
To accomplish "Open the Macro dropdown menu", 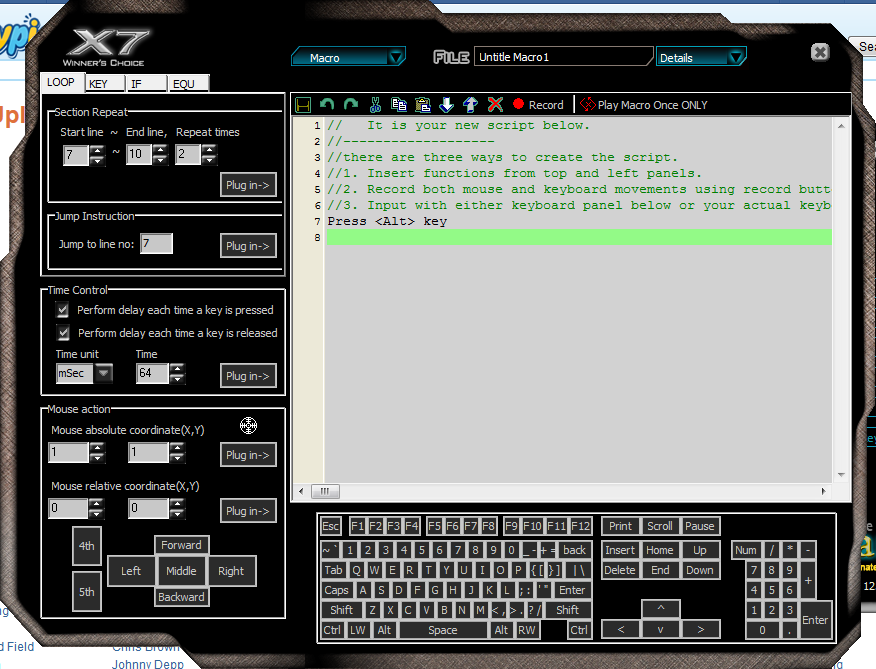I will [x=349, y=57].
